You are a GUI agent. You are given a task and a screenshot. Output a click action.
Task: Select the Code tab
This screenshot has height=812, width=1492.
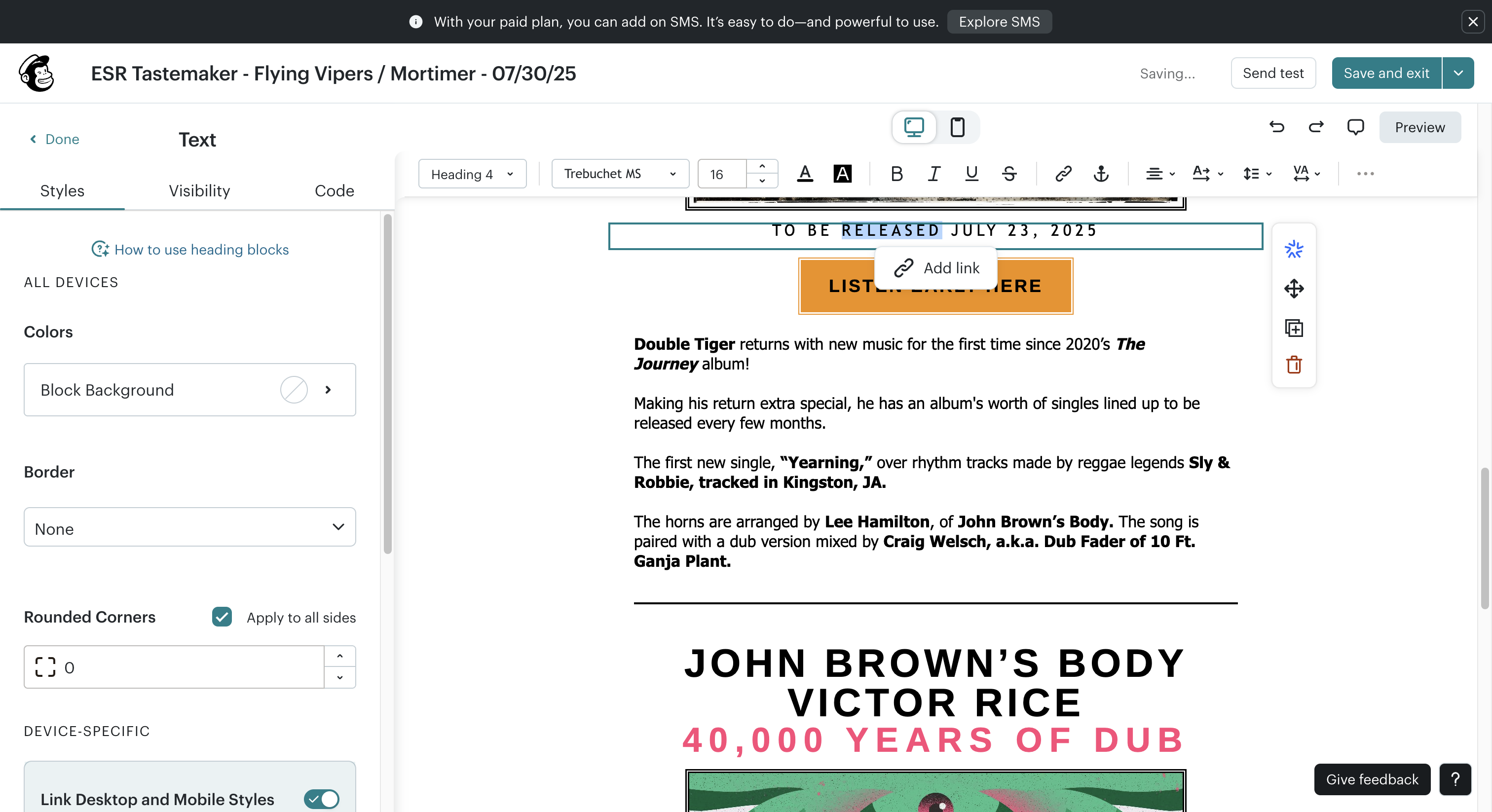coord(334,190)
